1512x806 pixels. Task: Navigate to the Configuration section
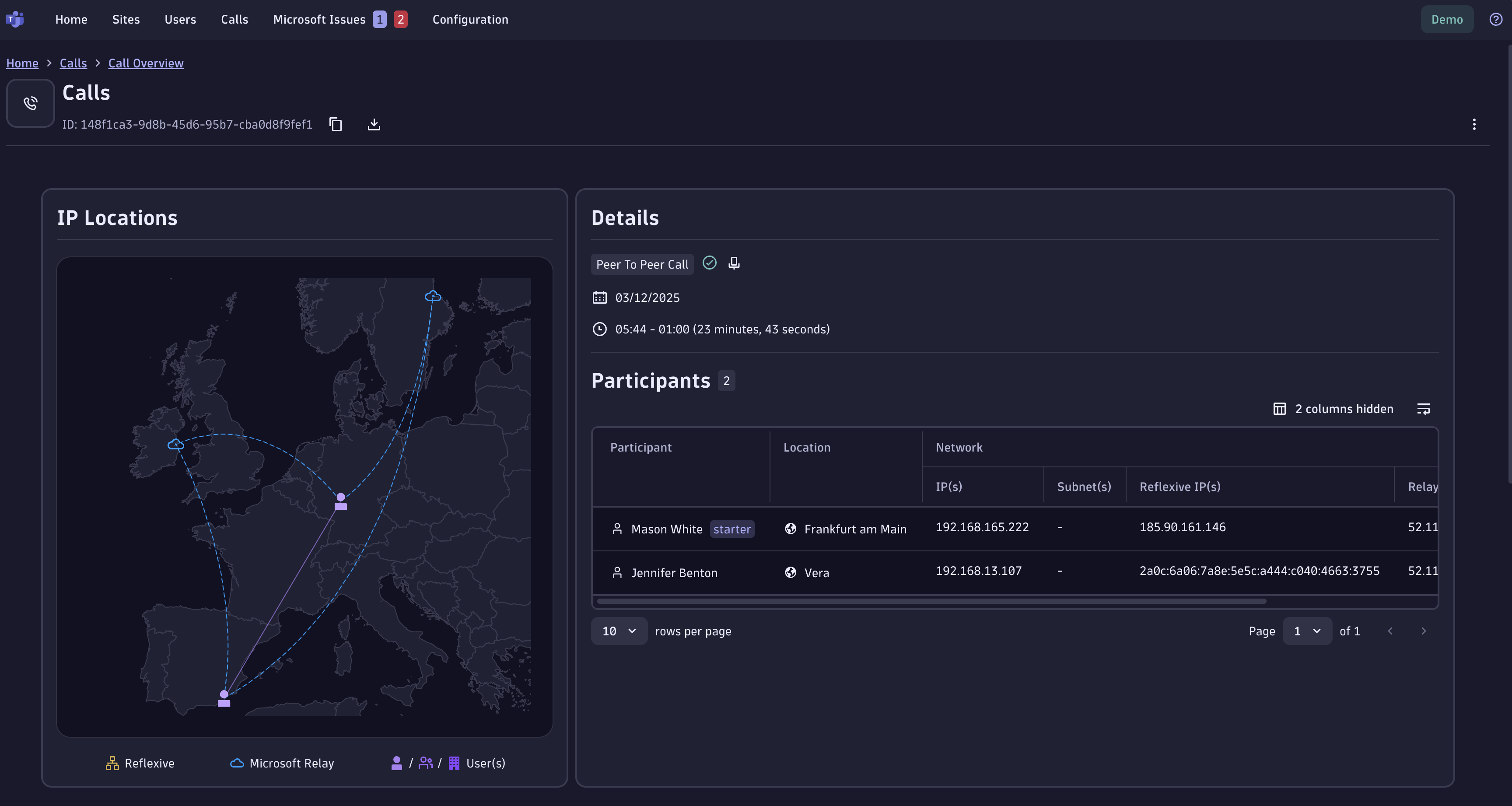470,19
